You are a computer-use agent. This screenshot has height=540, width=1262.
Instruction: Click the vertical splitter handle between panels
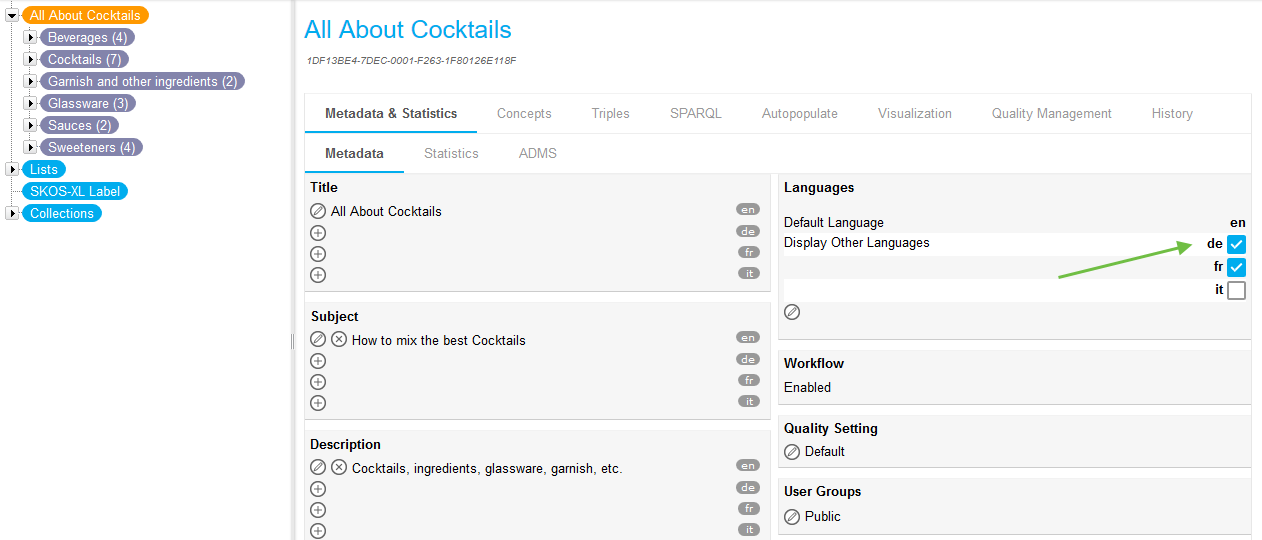pos(292,341)
